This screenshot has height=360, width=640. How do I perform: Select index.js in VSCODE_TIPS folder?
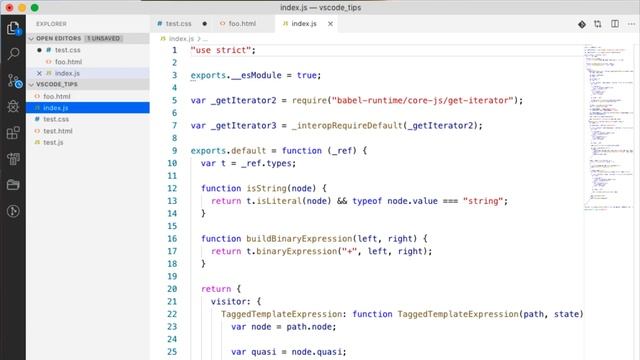(x=88, y=108)
